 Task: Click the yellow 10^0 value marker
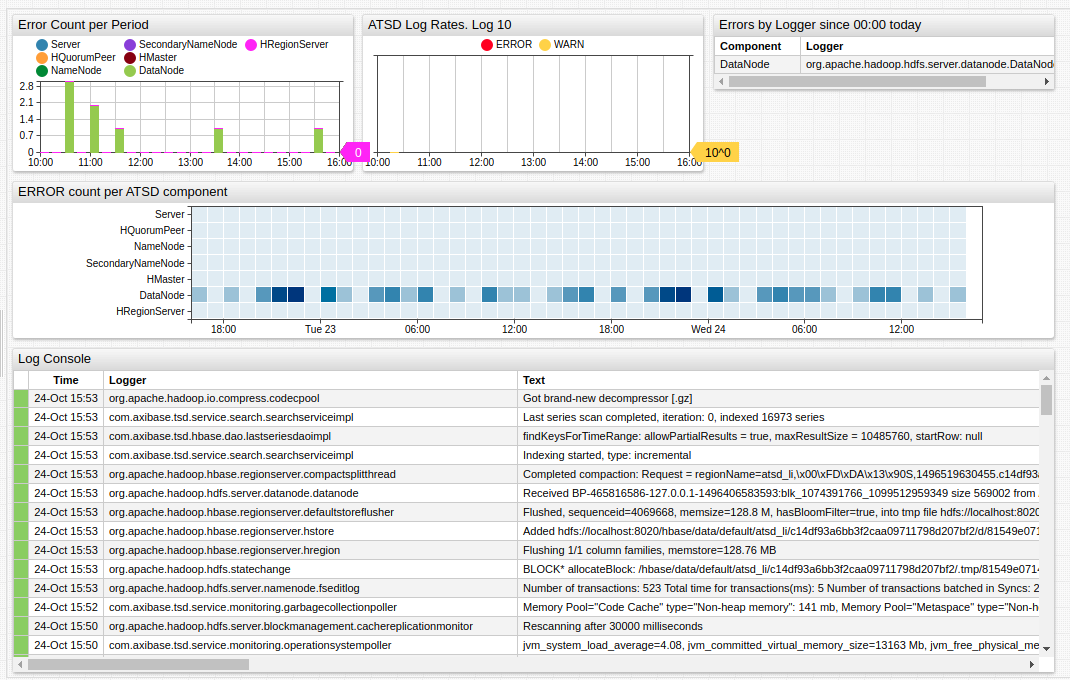click(x=717, y=152)
